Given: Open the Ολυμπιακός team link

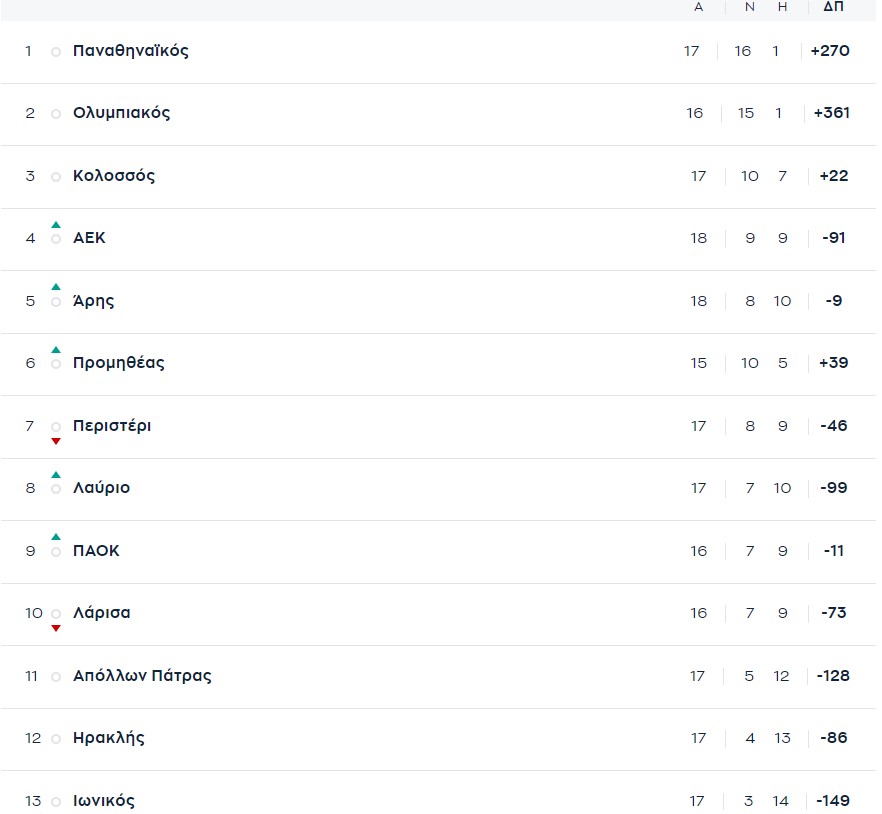Looking at the screenshot, I should click(x=122, y=113).
